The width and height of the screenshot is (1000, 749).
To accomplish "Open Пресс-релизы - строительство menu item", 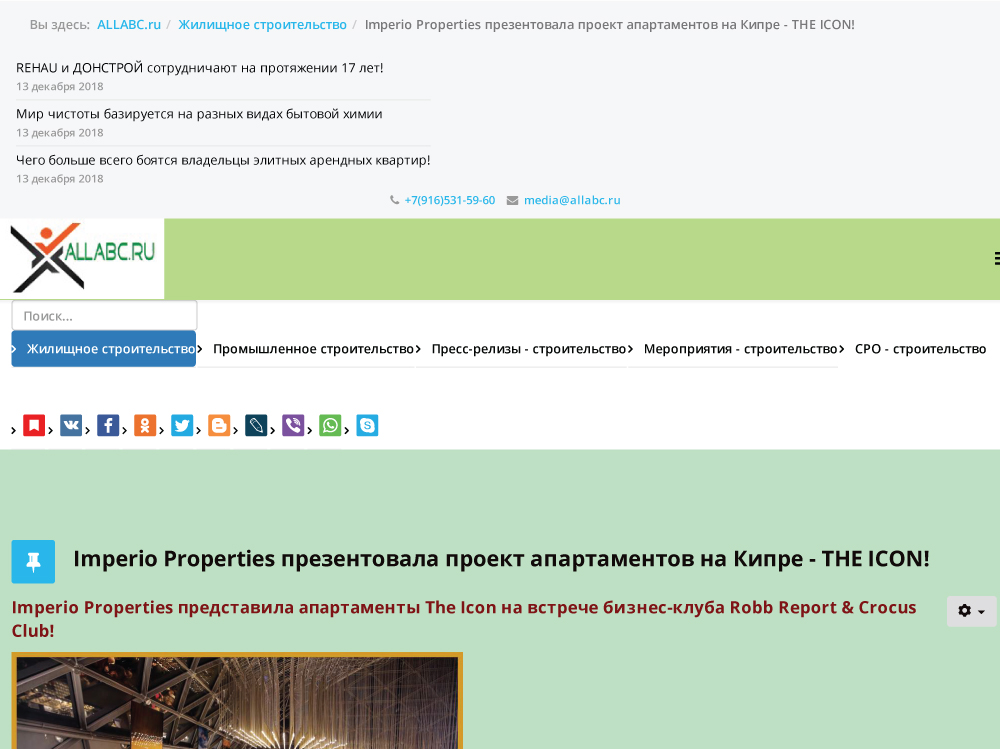I will [x=529, y=349].
